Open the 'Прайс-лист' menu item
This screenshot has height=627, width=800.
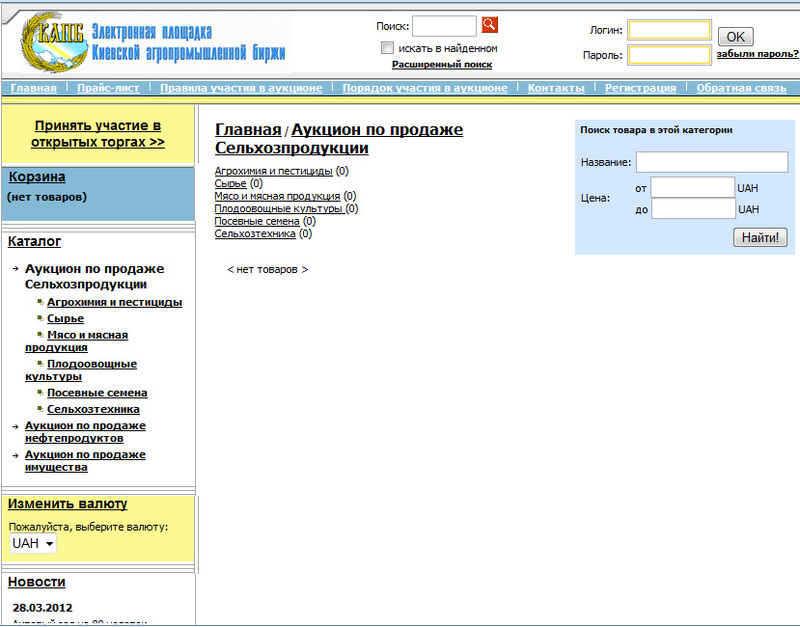coord(108,88)
